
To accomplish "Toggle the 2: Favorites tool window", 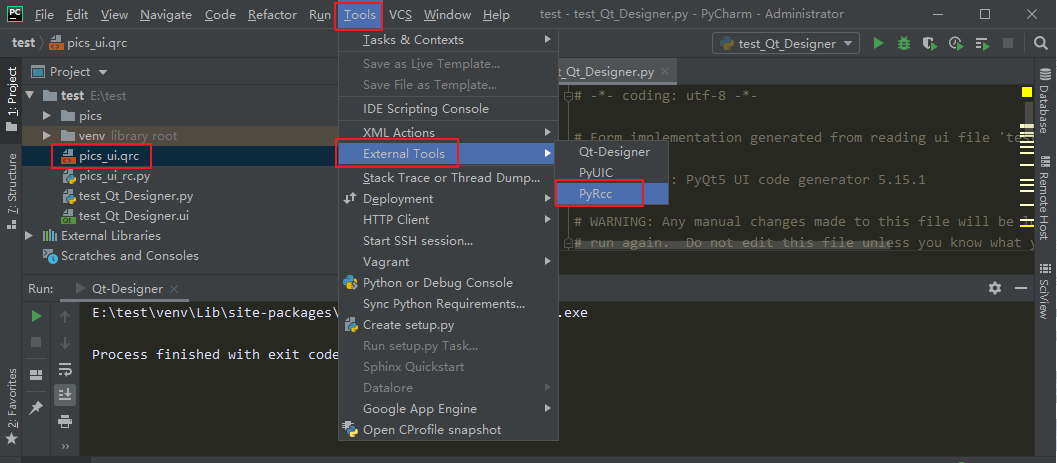I will pyautogui.click(x=11, y=407).
